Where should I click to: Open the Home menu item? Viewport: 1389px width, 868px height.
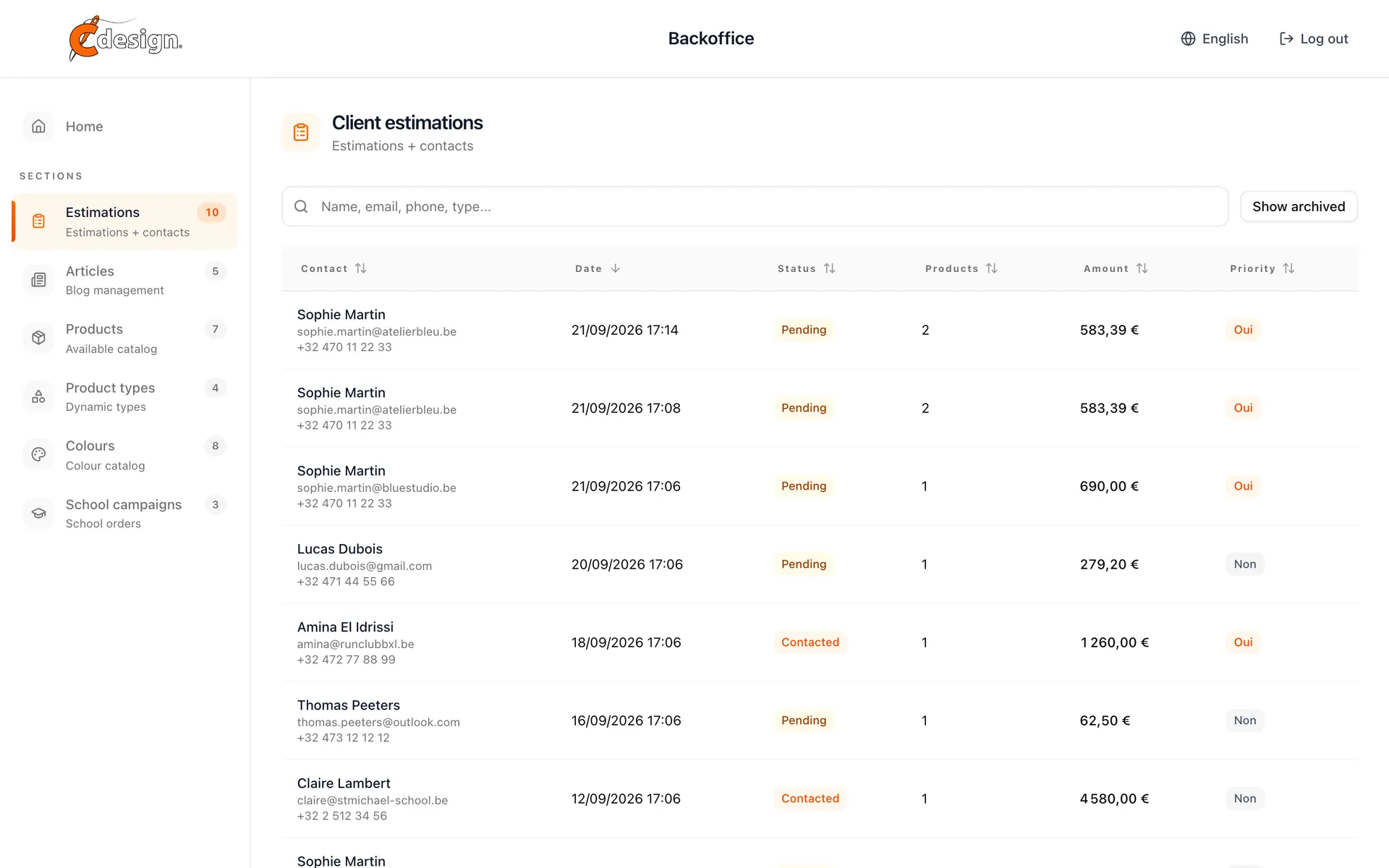click(124, 126)
